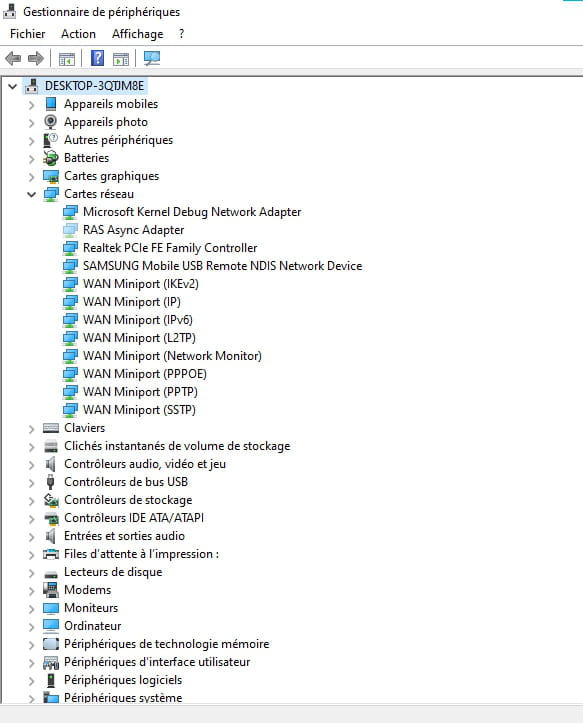This screenshot has height=723, width=583.
Task: Open the Affichage menu
Action: (137, 34)
